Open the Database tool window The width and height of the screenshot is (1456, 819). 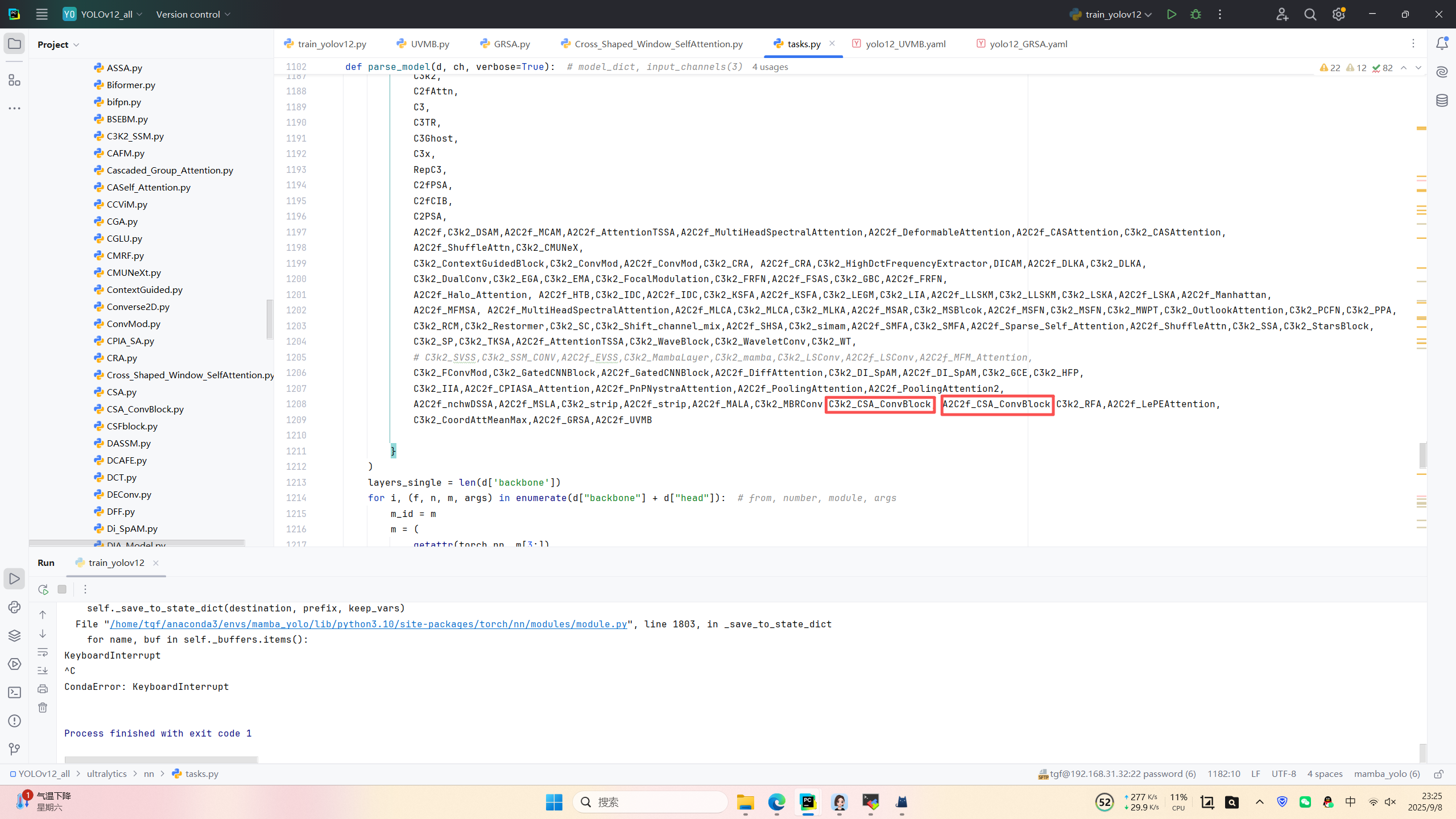point(1442,101)
